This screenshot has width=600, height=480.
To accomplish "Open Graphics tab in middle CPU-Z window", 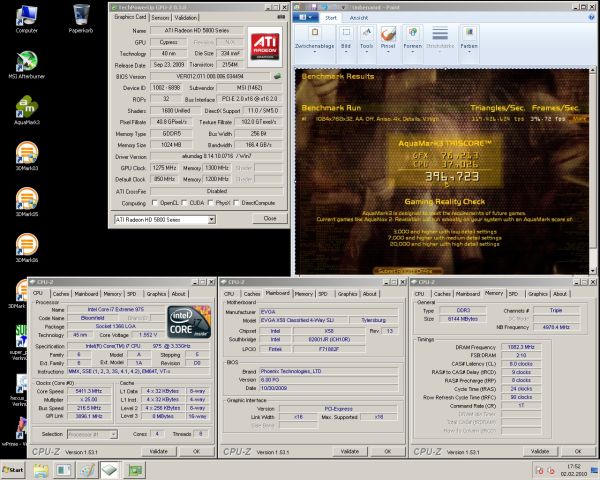I will pos(347,294).
